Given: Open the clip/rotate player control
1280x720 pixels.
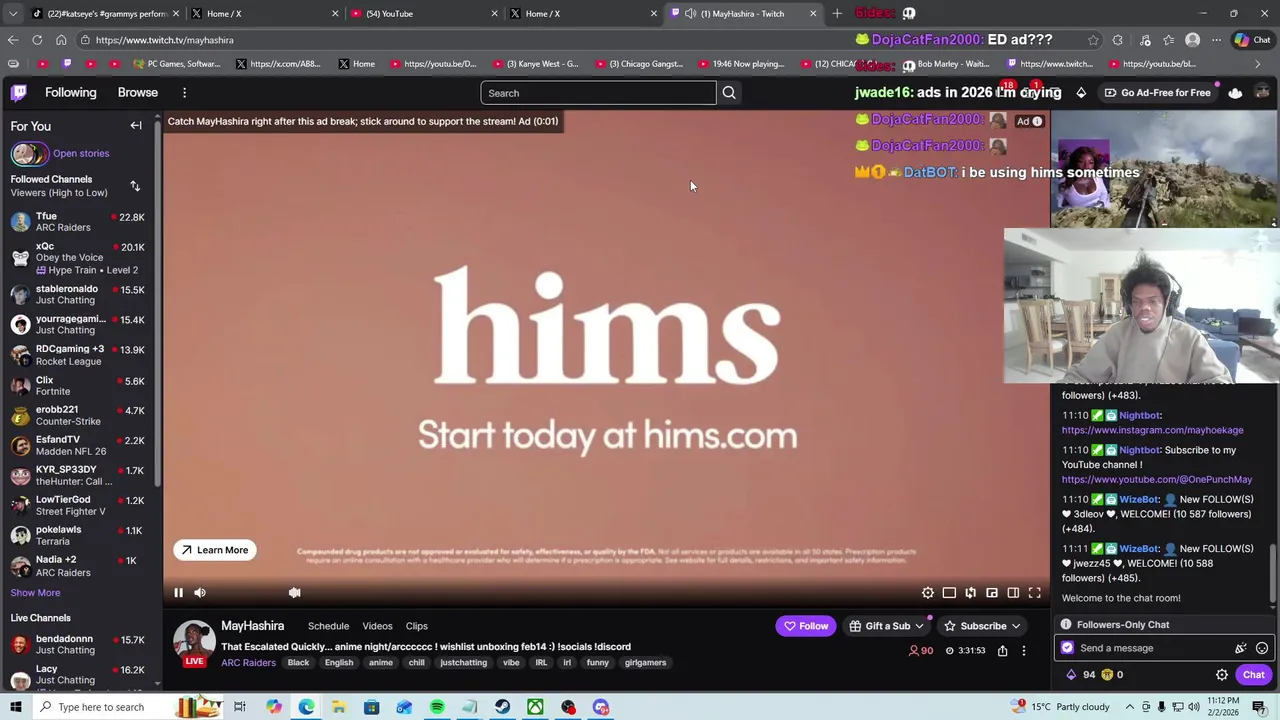Looking at the screenshot, I should [x=970, y=593].
